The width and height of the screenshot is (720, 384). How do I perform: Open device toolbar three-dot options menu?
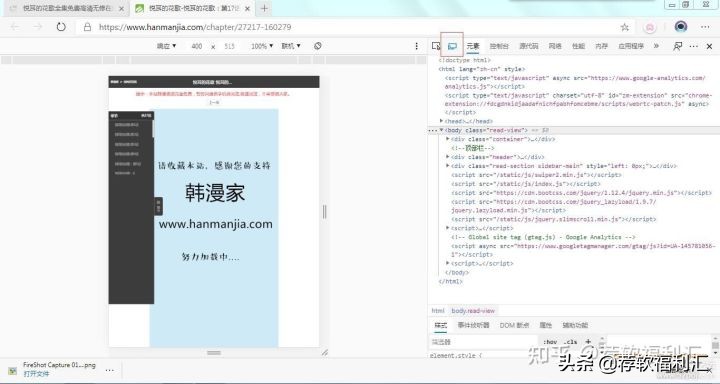tap(416, 46)
